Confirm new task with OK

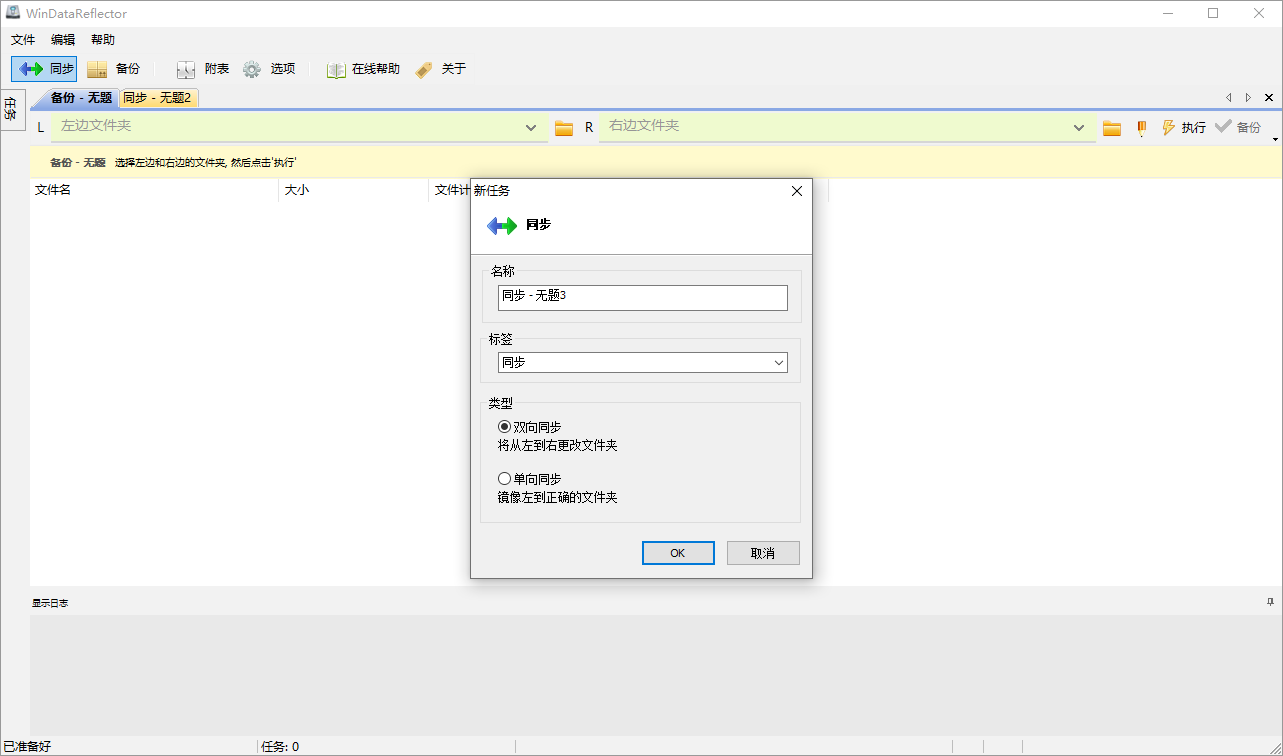(x=678, y=553)
